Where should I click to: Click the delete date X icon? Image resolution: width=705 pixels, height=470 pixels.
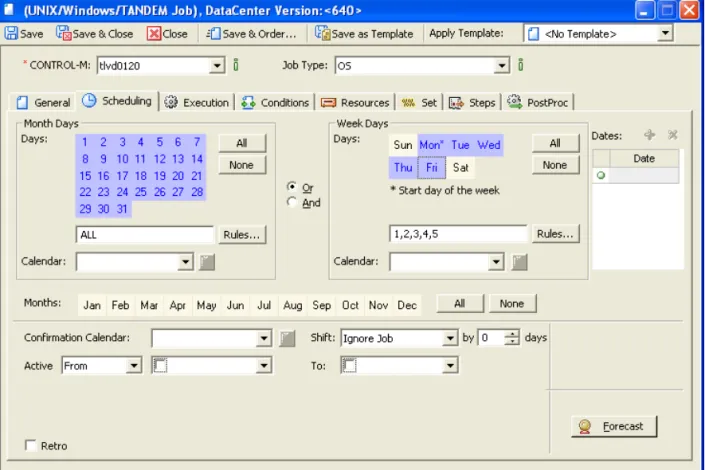tap(673, 134)
